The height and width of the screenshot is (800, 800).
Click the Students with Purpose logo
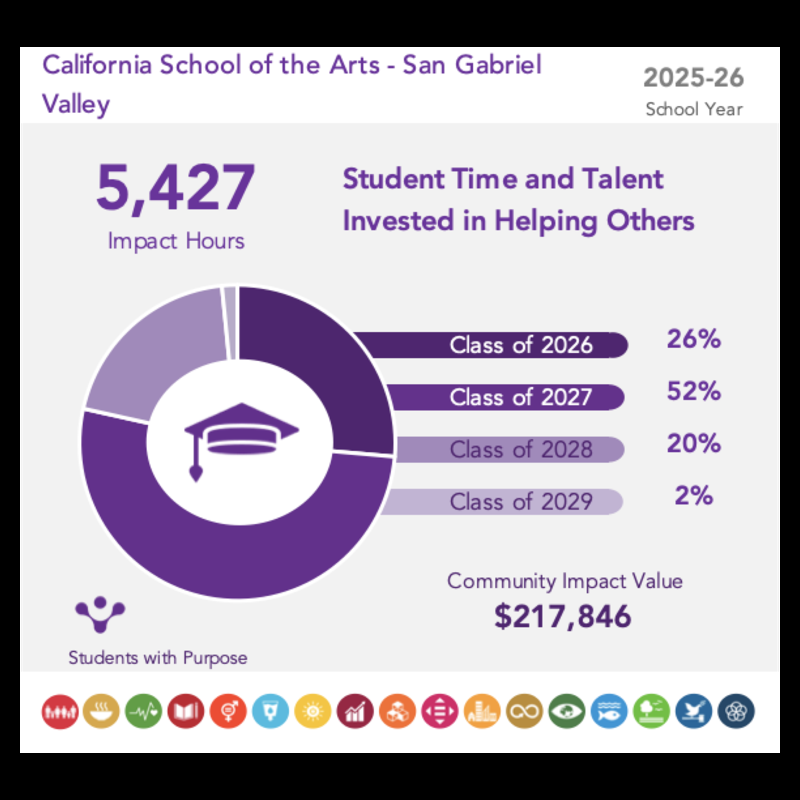click(x=101, y=615)
